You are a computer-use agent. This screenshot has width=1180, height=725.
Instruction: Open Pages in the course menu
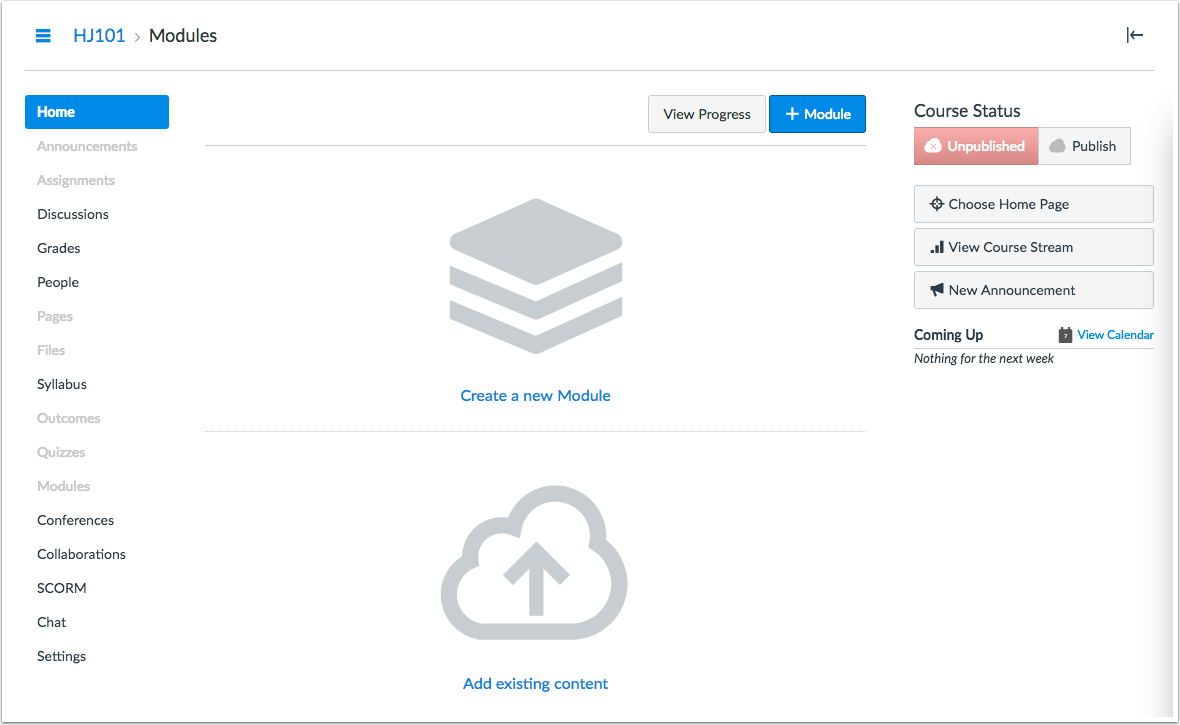55,316
